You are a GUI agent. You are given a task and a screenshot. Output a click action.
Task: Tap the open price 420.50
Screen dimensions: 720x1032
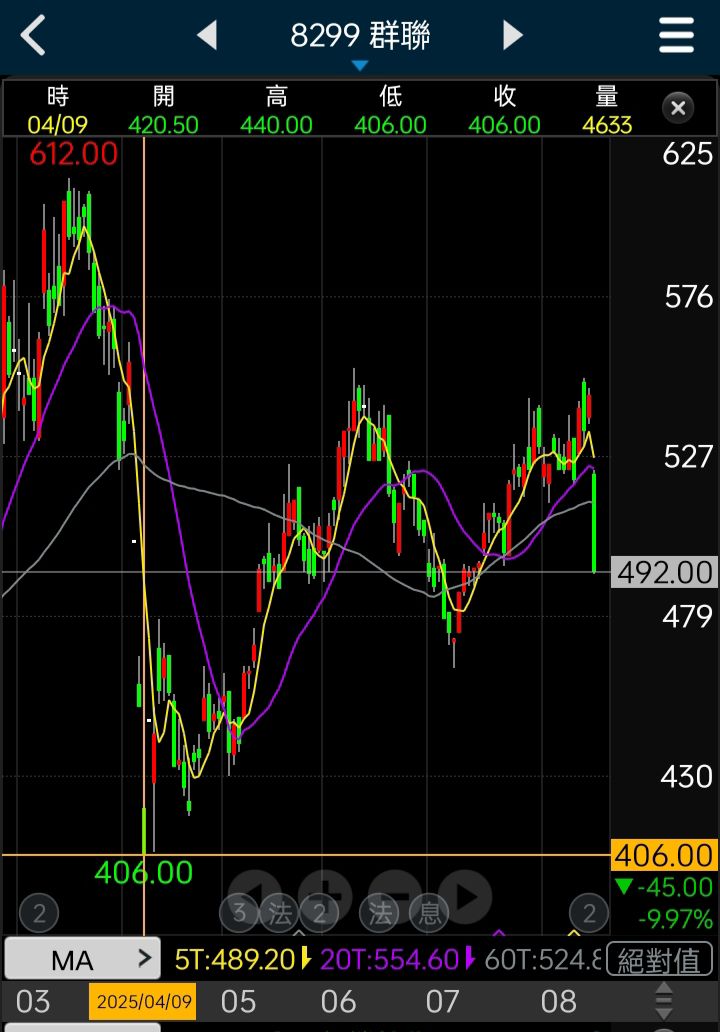[163, 124]
